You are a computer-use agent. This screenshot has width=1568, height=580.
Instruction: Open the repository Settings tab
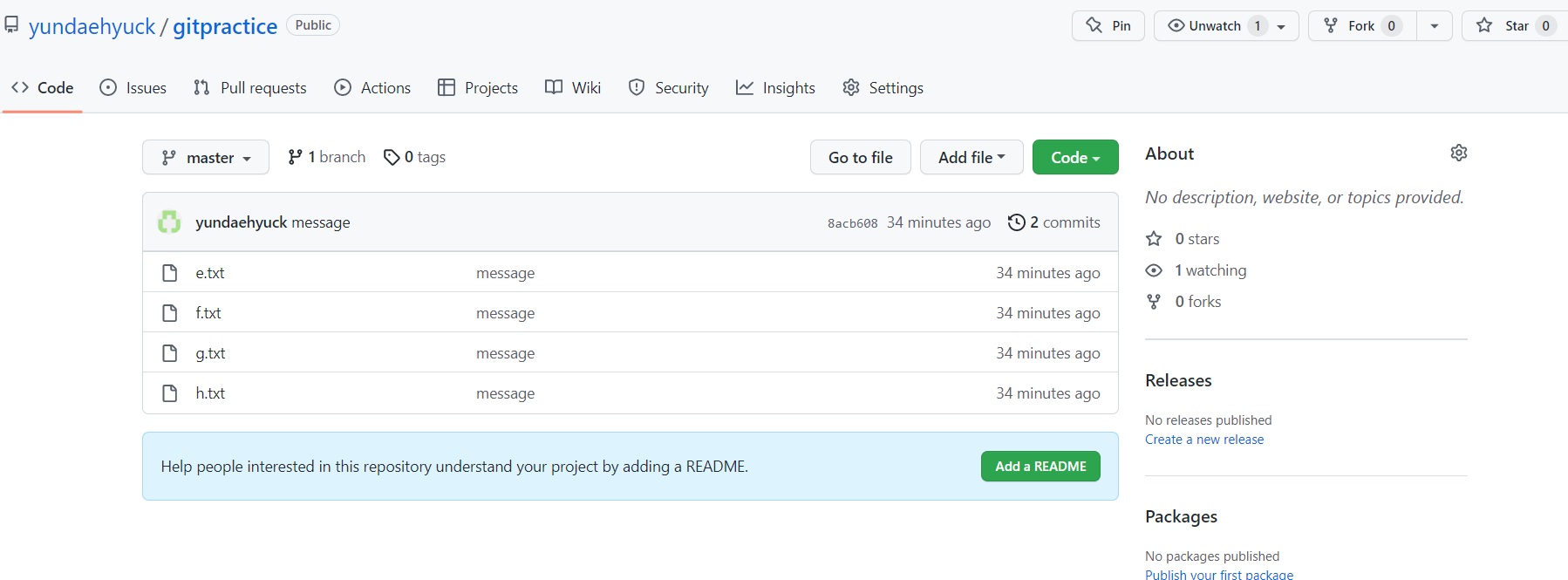(883, 87)
